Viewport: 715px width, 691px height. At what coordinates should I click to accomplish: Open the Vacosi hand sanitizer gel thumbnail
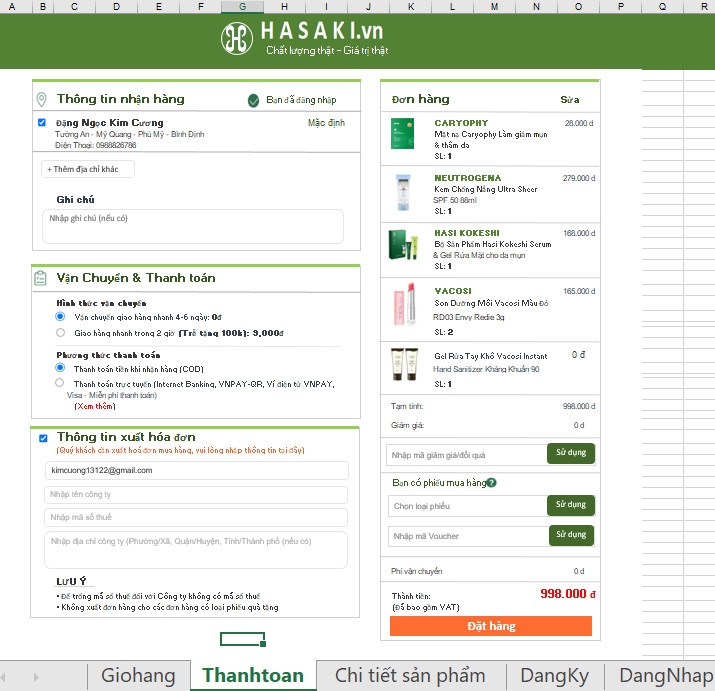click(x=404, y=364)
